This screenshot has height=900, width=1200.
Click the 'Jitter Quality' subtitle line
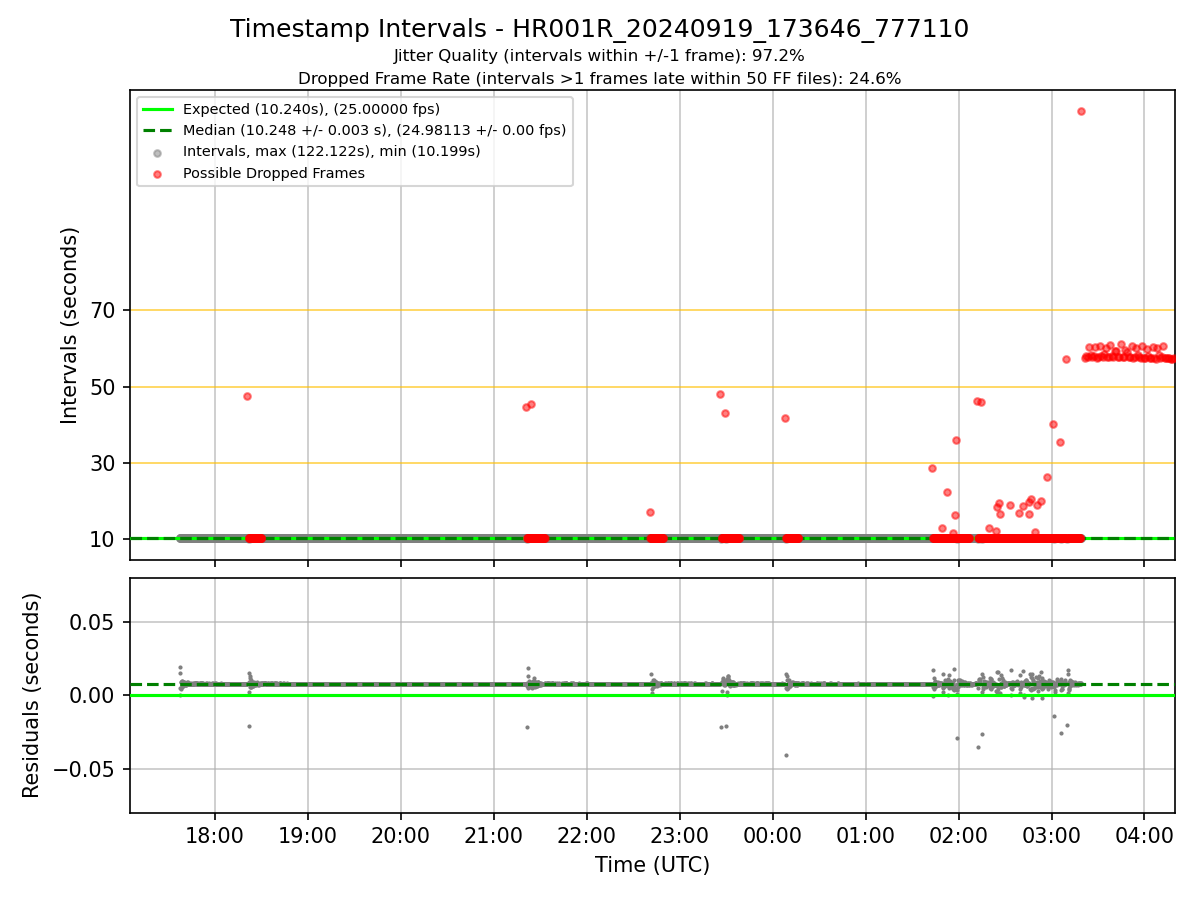pos(599,56)
